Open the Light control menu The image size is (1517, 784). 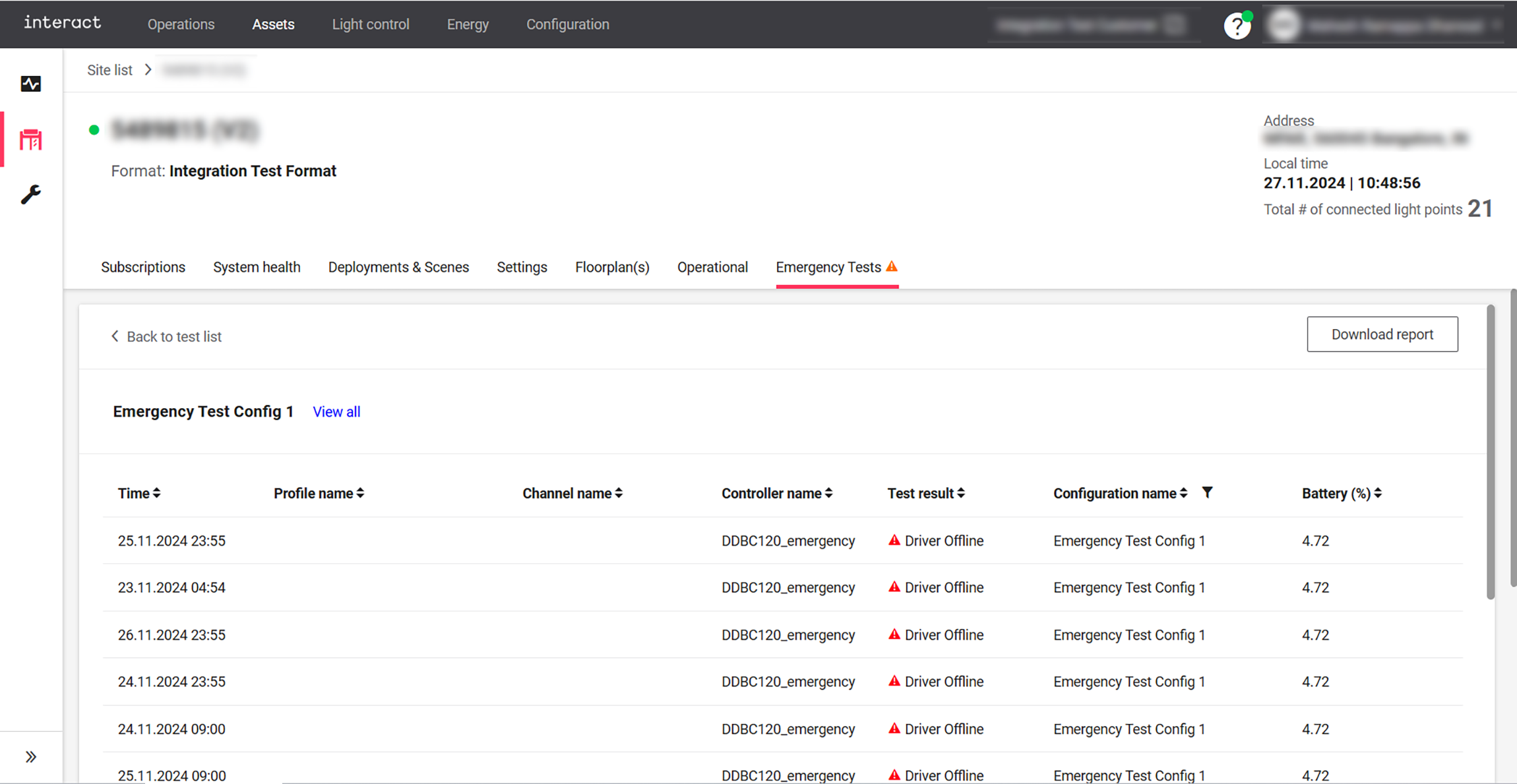371,24
